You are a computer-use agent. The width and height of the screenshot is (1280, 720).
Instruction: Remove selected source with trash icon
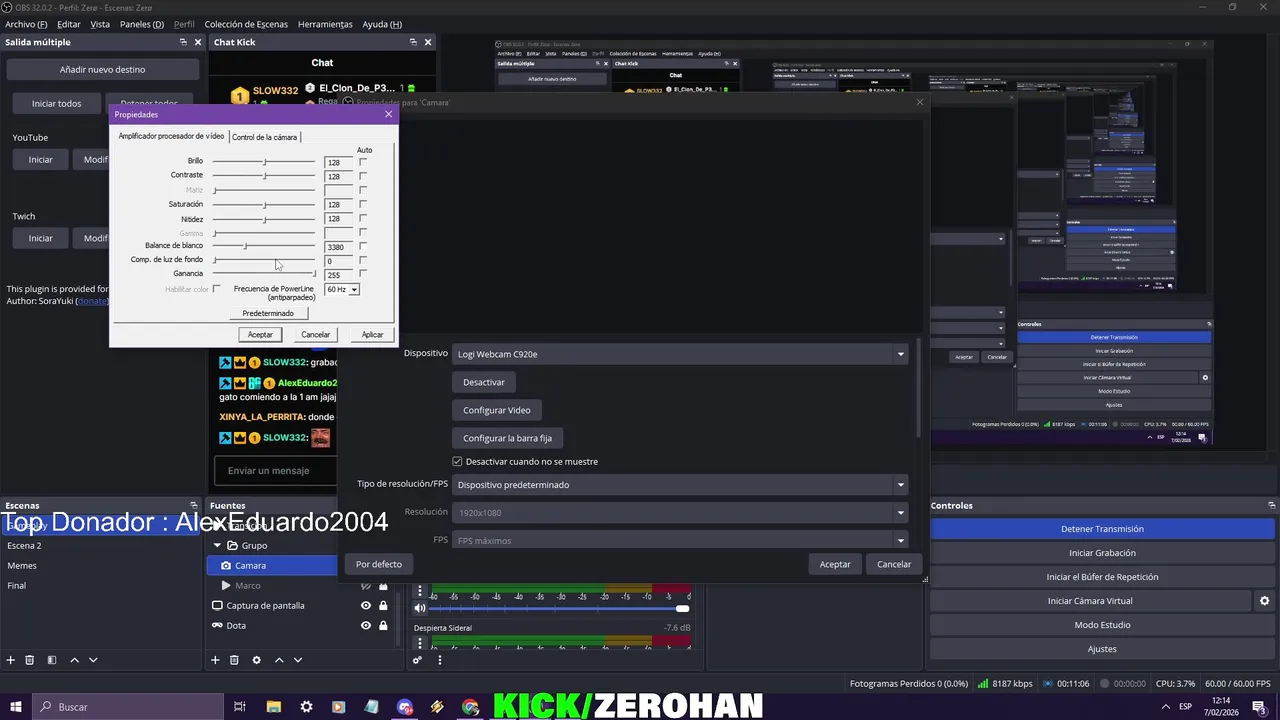tap(234, 660)
